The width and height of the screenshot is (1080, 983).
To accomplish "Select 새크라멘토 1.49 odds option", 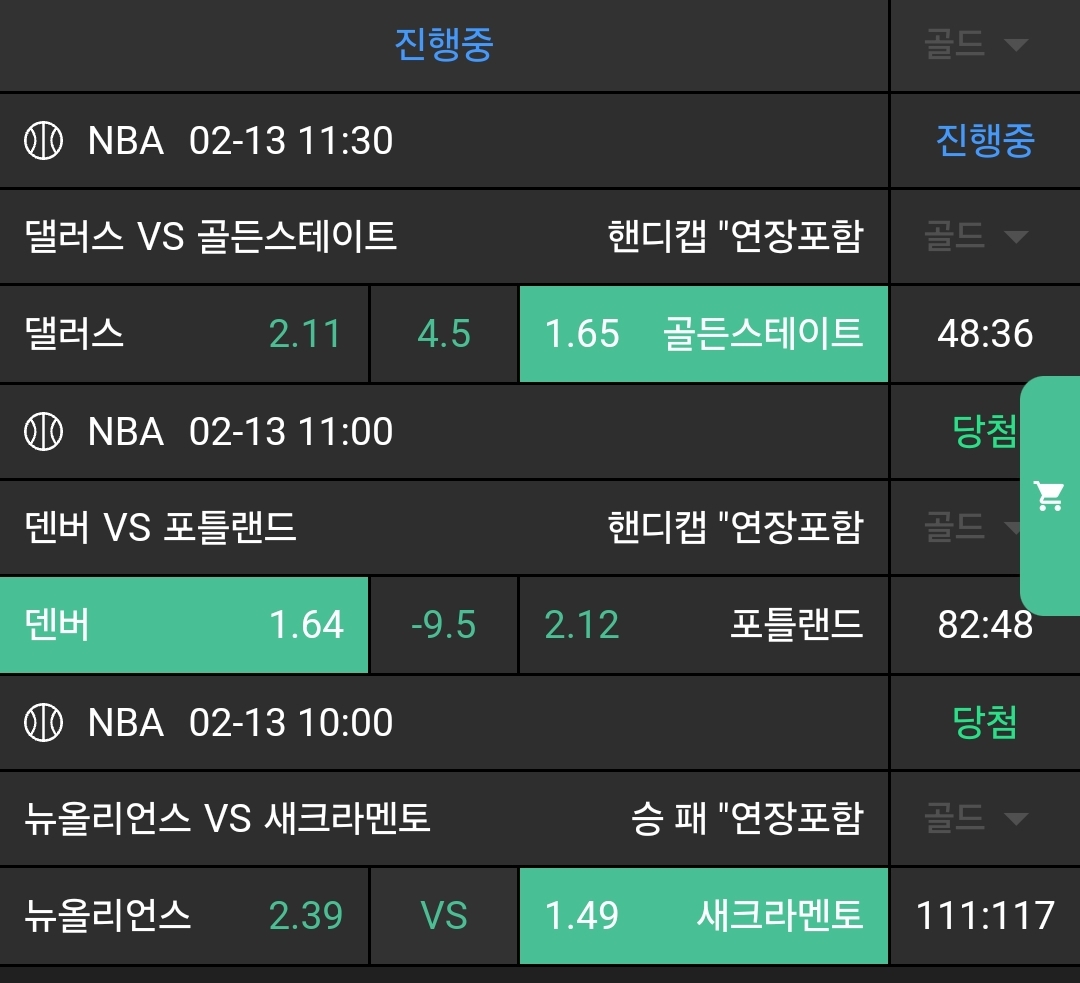I will [703, 915].
